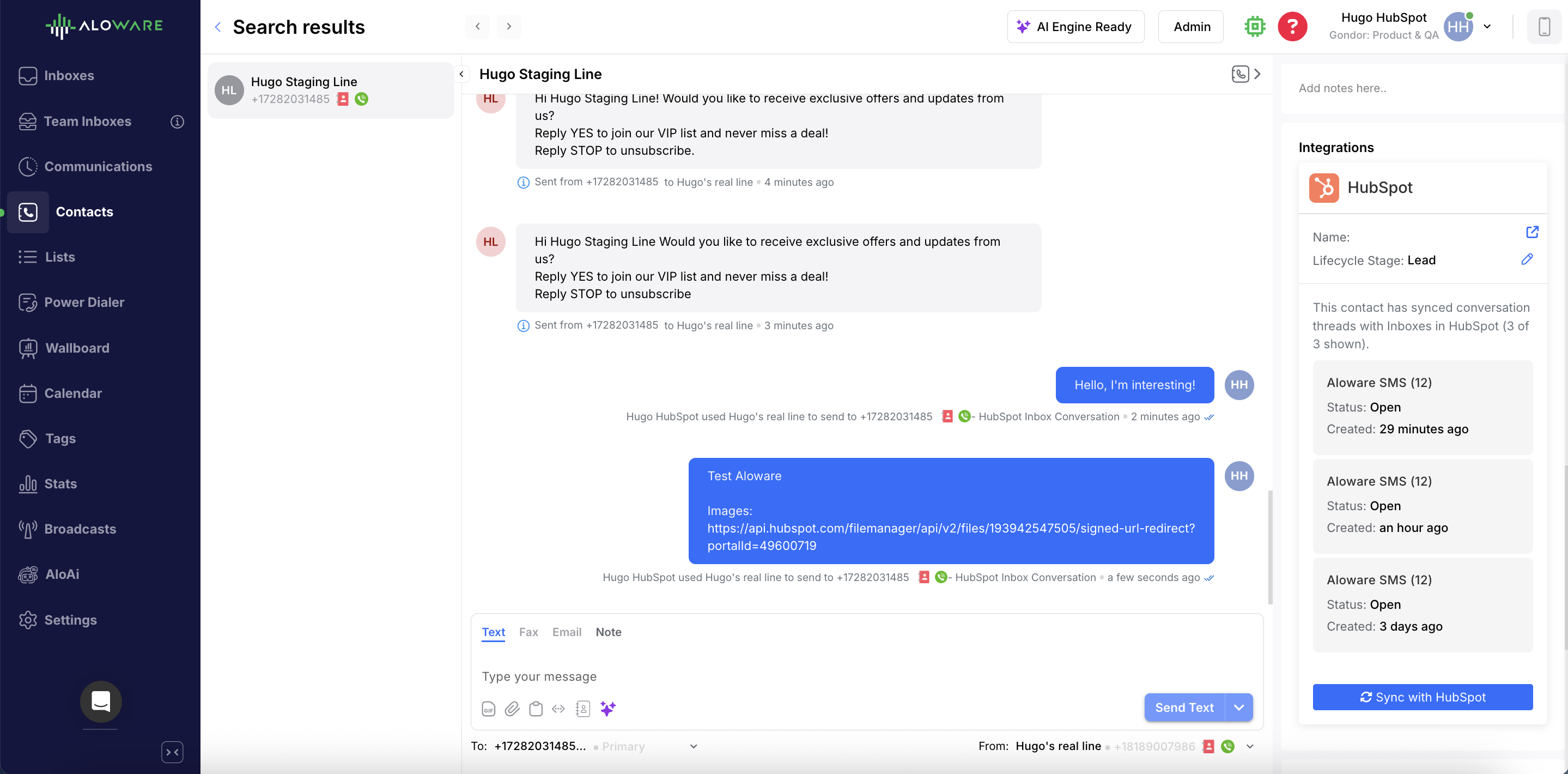The height and width of the screenshot is (774, 1568).
Task: Click green call icon in contact result
Action: [362, 99]
